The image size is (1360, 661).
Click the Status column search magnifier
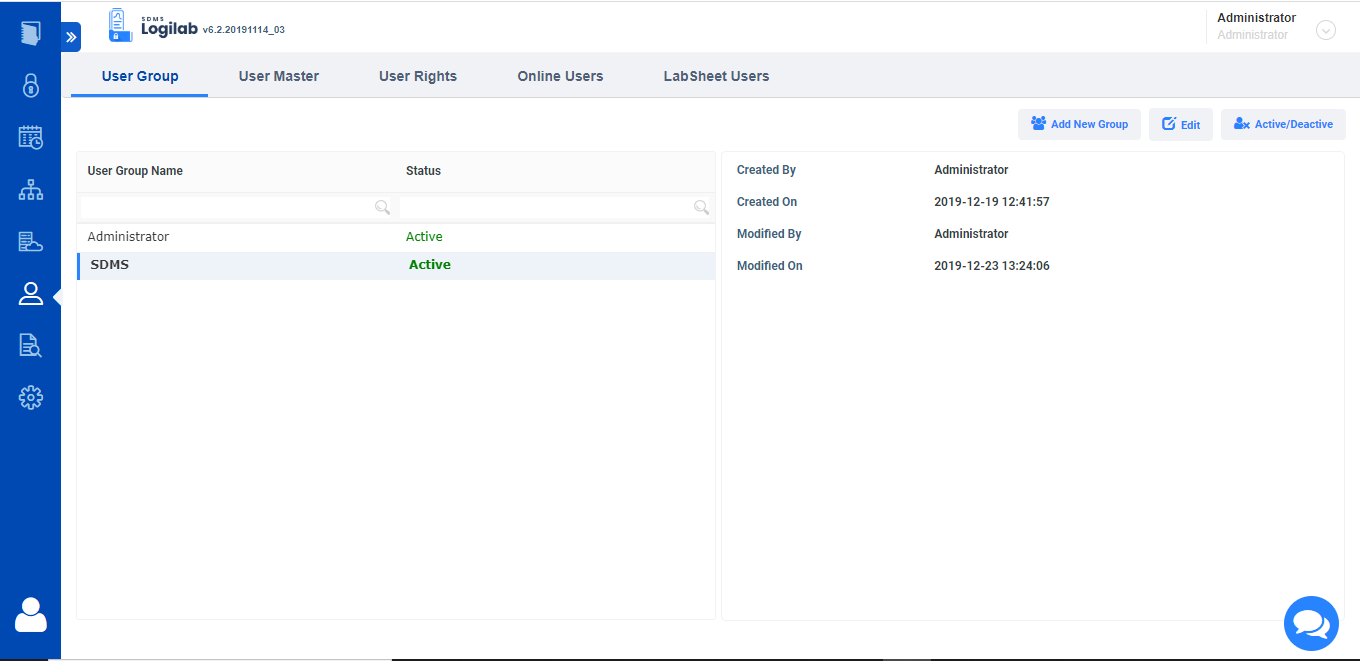701,207
